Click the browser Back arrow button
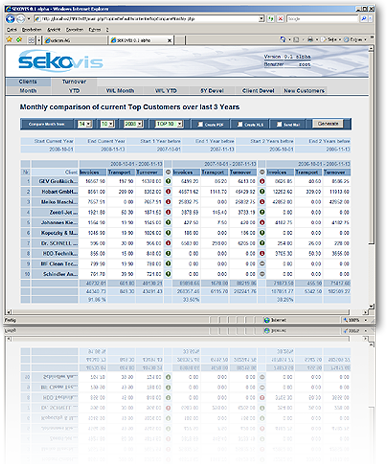Viewport: 390px width, 464px height. [x=10, y=19]
